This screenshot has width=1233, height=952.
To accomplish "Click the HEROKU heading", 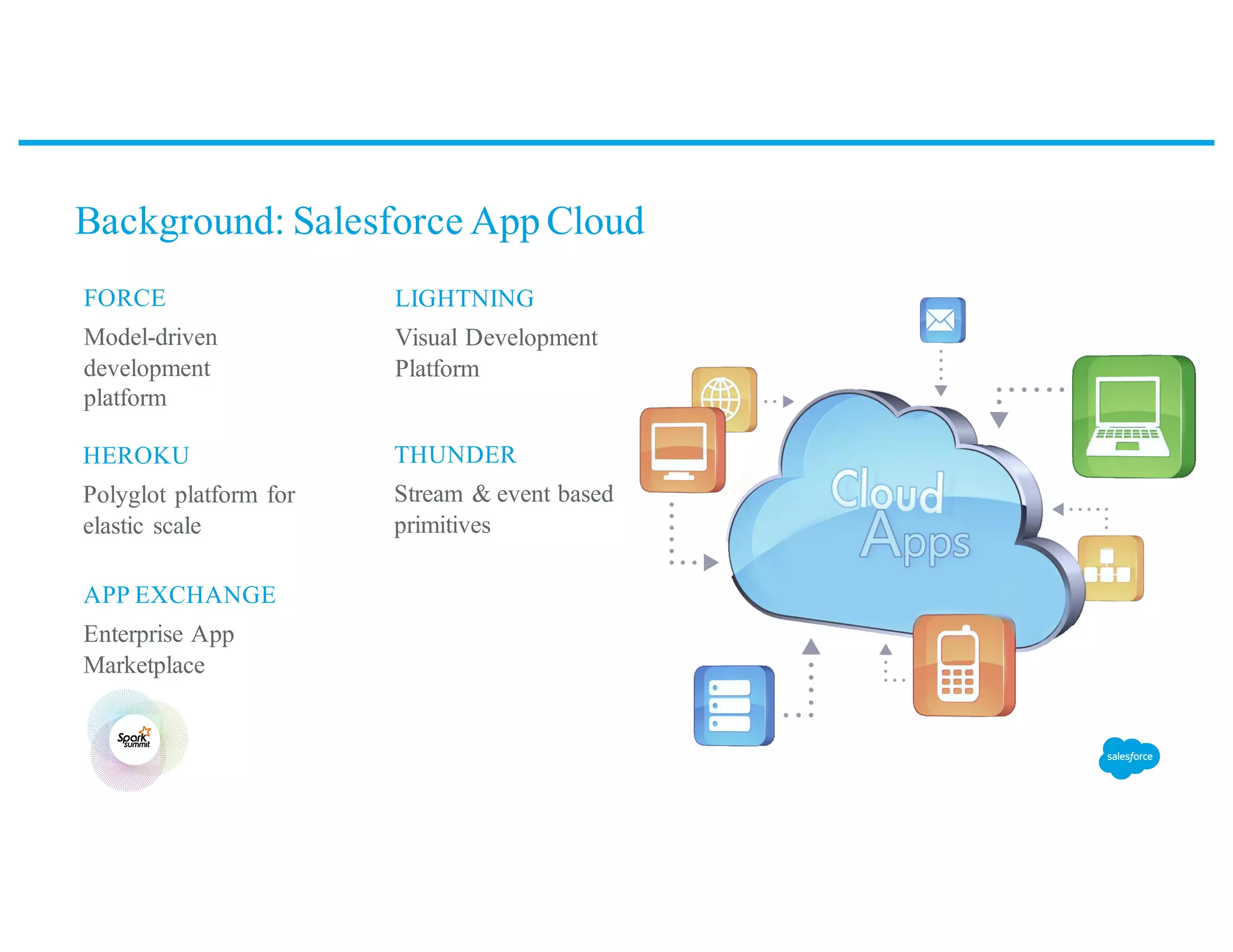I will click(136, 456).
